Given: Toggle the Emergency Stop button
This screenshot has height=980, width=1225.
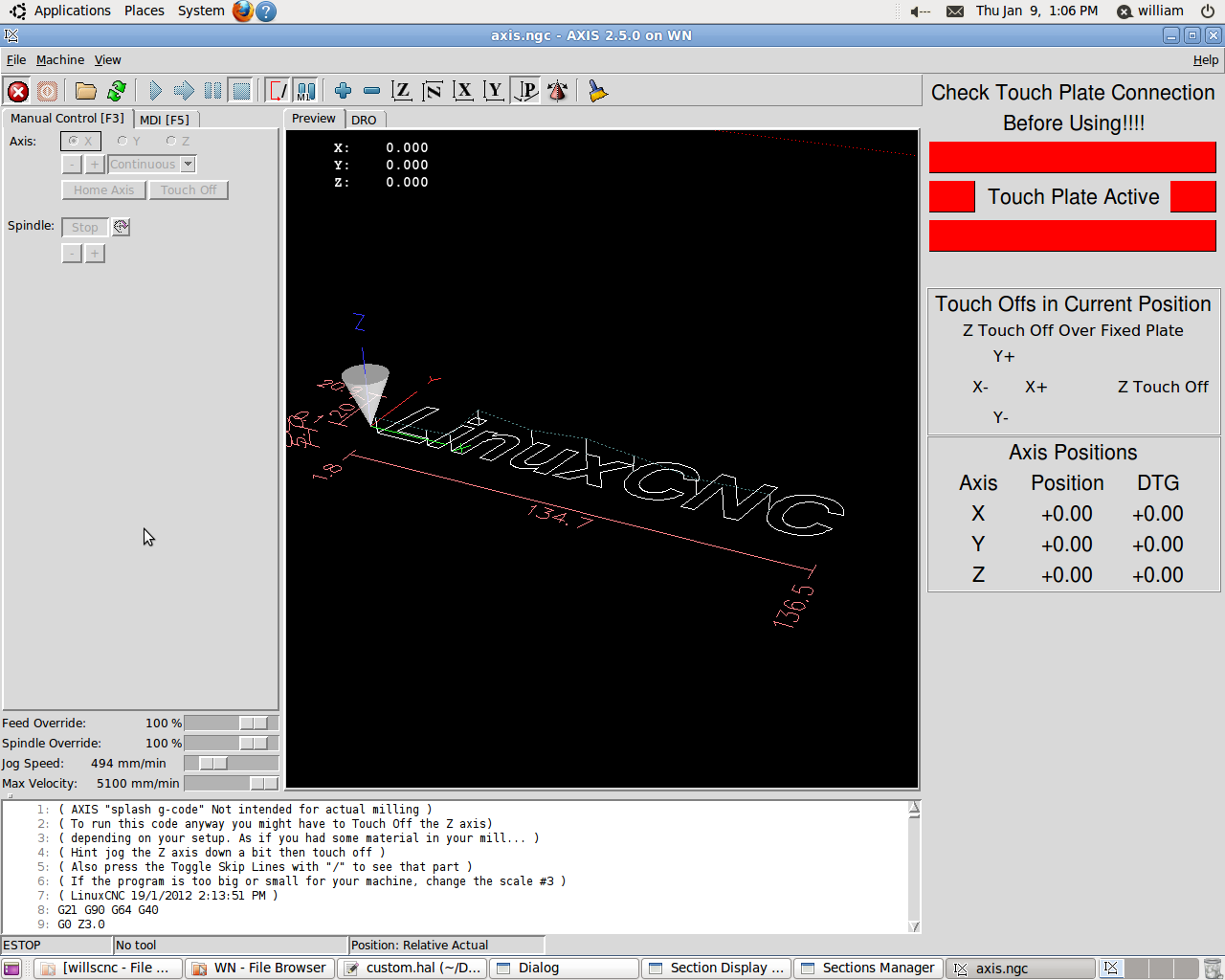Looking at the screenshot, I should [x=18, y=91].
